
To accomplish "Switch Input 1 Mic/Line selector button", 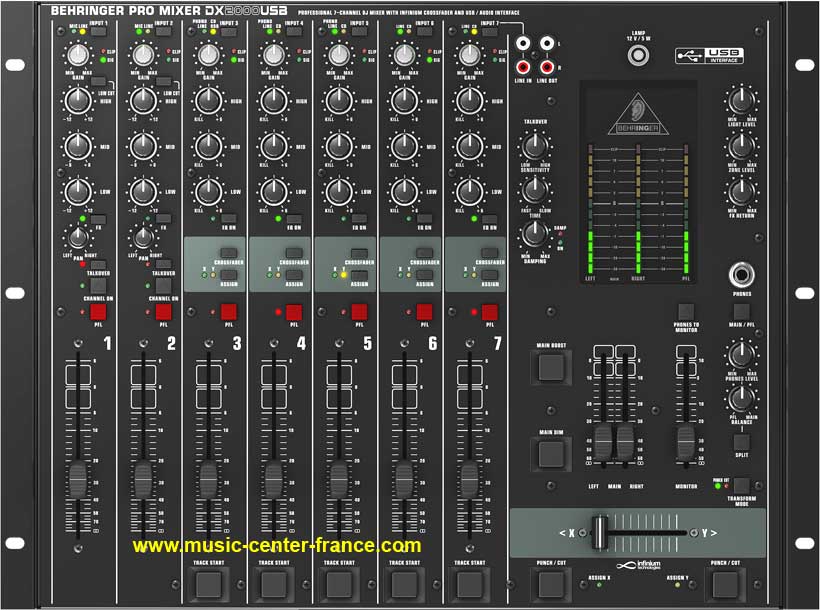I will [x=98, y=32].
